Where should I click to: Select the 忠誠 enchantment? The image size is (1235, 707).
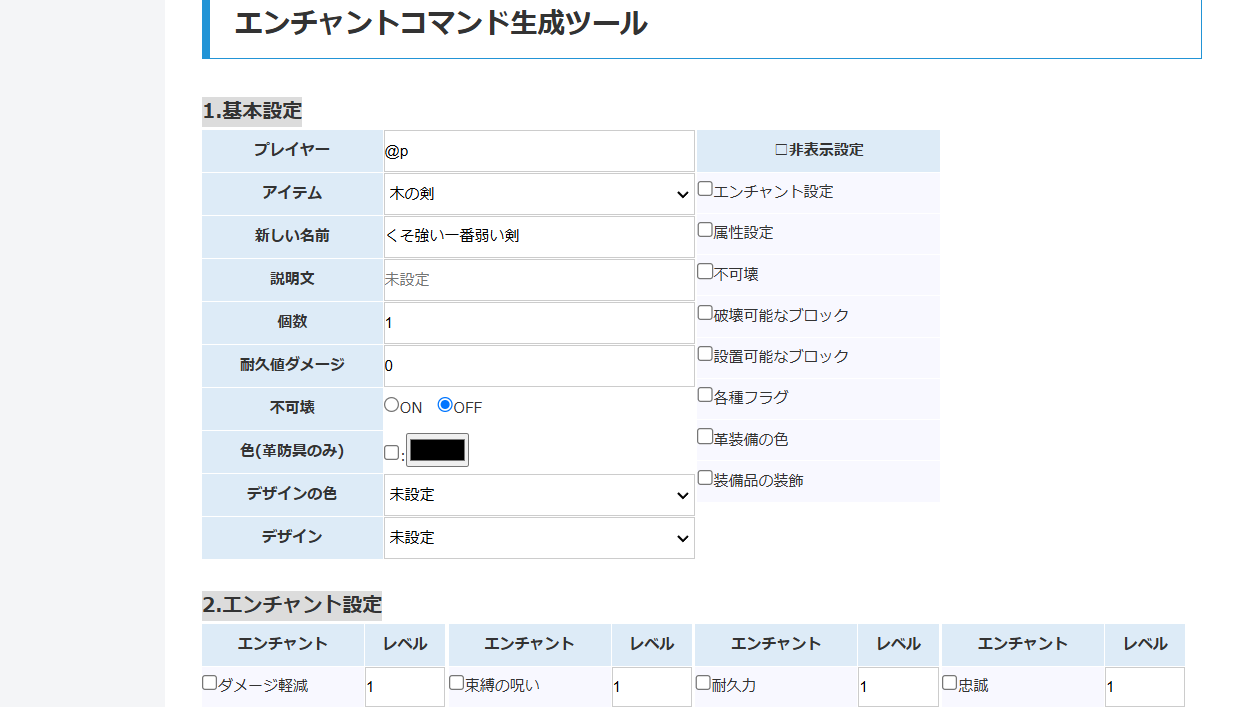point(948,681)
